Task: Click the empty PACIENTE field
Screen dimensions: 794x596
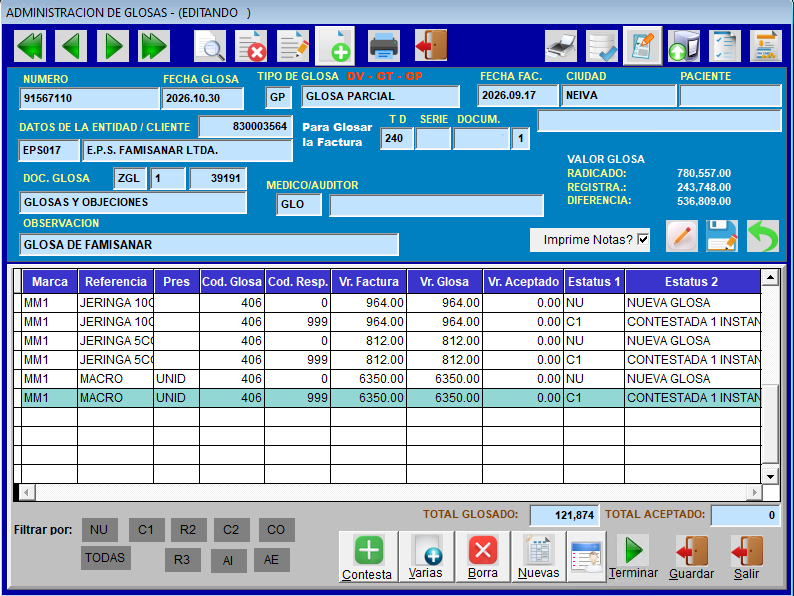Action: [x=730, y=95]
